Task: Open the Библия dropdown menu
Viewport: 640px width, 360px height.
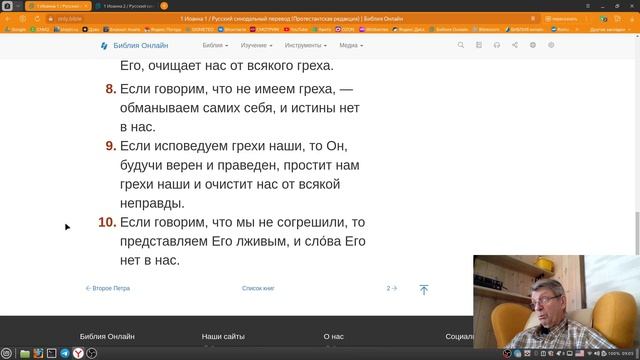Action: coord(215,45)
